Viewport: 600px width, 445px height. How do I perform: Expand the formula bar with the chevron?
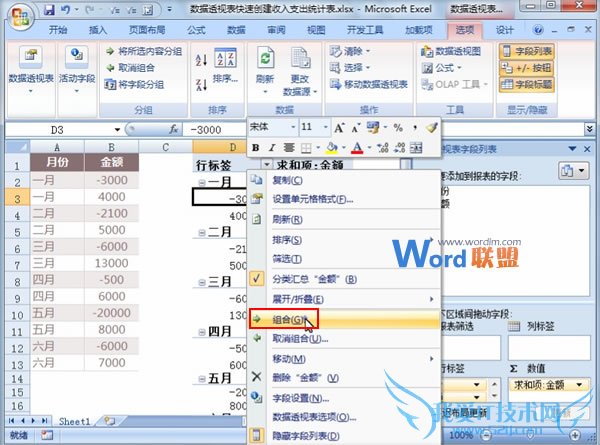pos(590,129)
